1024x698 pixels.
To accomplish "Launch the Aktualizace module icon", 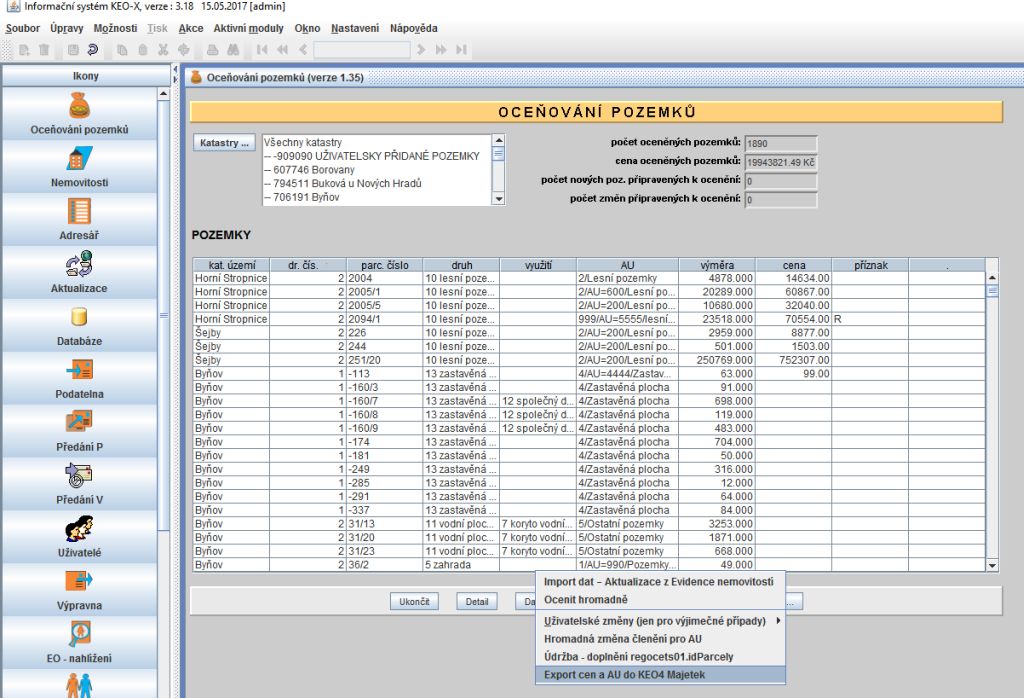I will click(x=79, y=264).
